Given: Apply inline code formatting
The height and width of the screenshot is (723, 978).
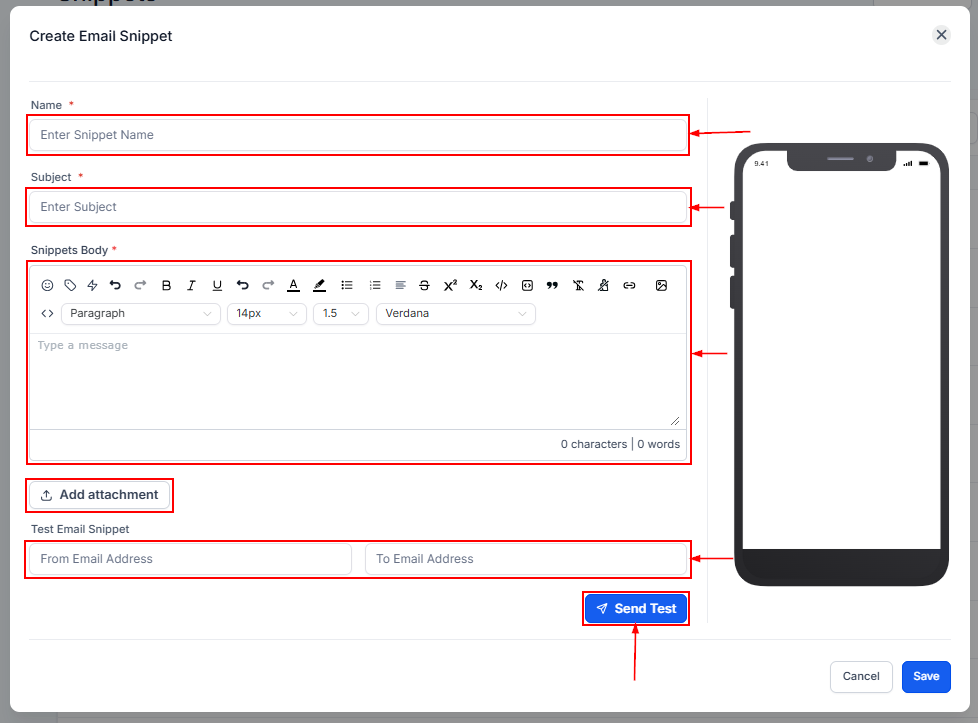Looking at the screenshot, I should [x=501, y=285].
